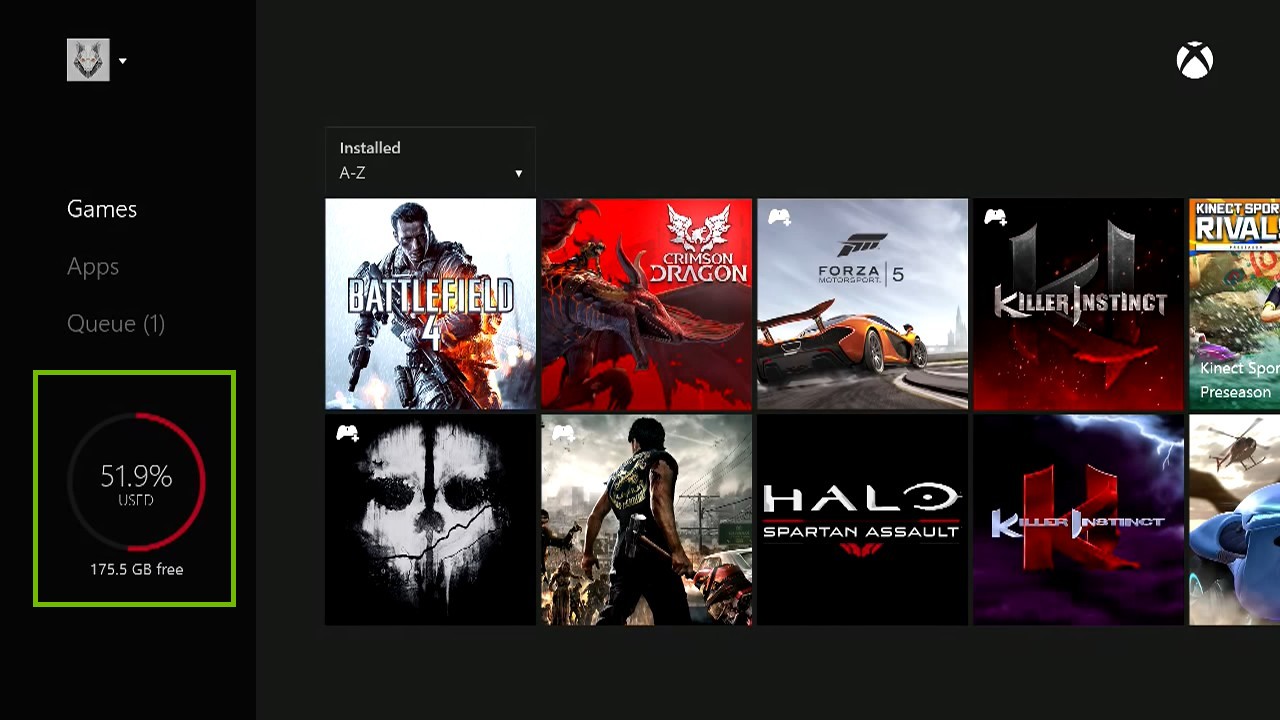The width and height of the screenshot is (1280, 720).
Task: Click the 51.9% used text
Action: [135, 477]
